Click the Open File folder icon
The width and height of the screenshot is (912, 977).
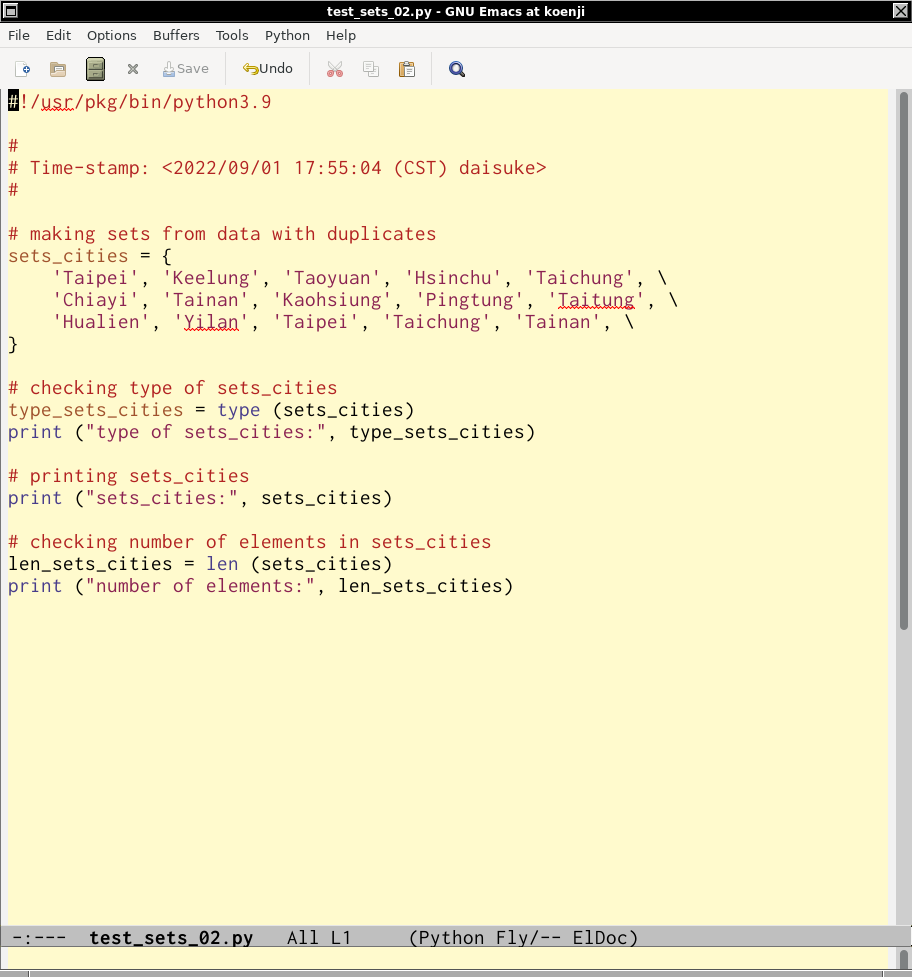[x=58, y=69]
